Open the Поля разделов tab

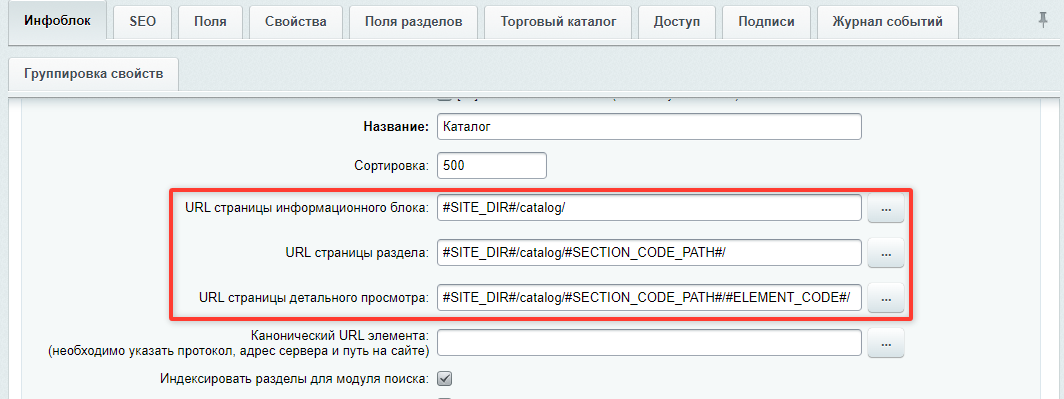click(413, 22)
